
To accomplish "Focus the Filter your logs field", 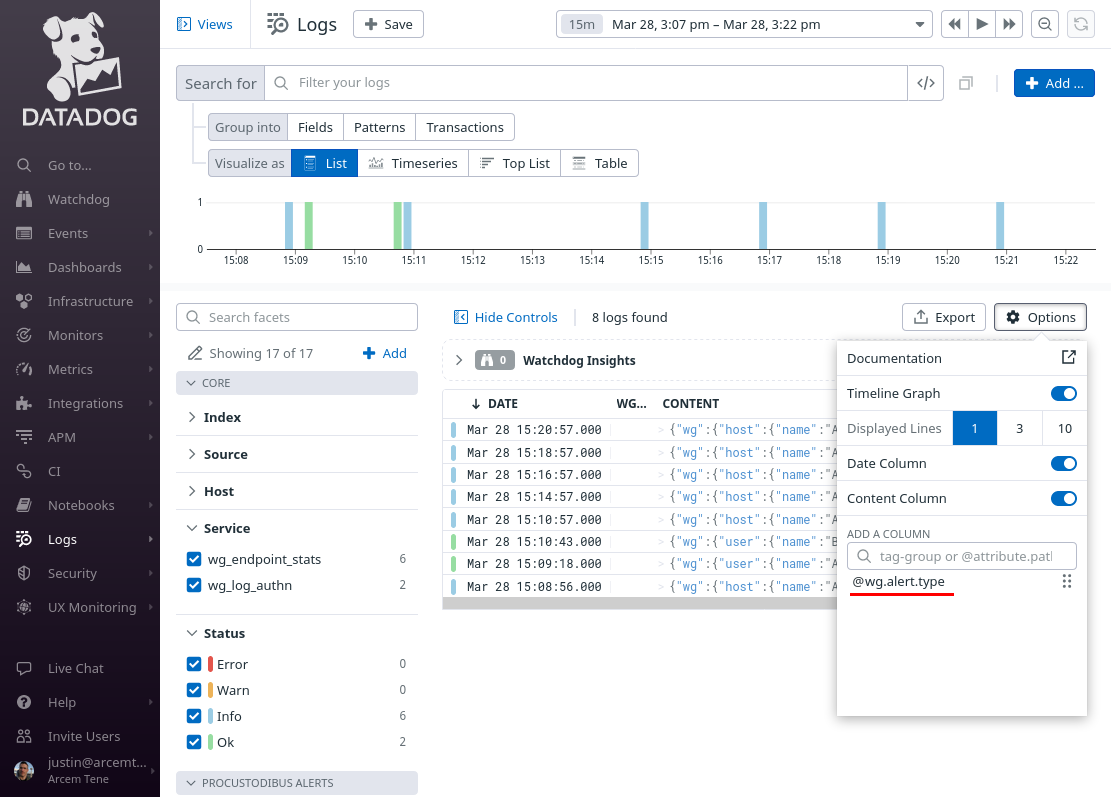I will pos(586,83).
